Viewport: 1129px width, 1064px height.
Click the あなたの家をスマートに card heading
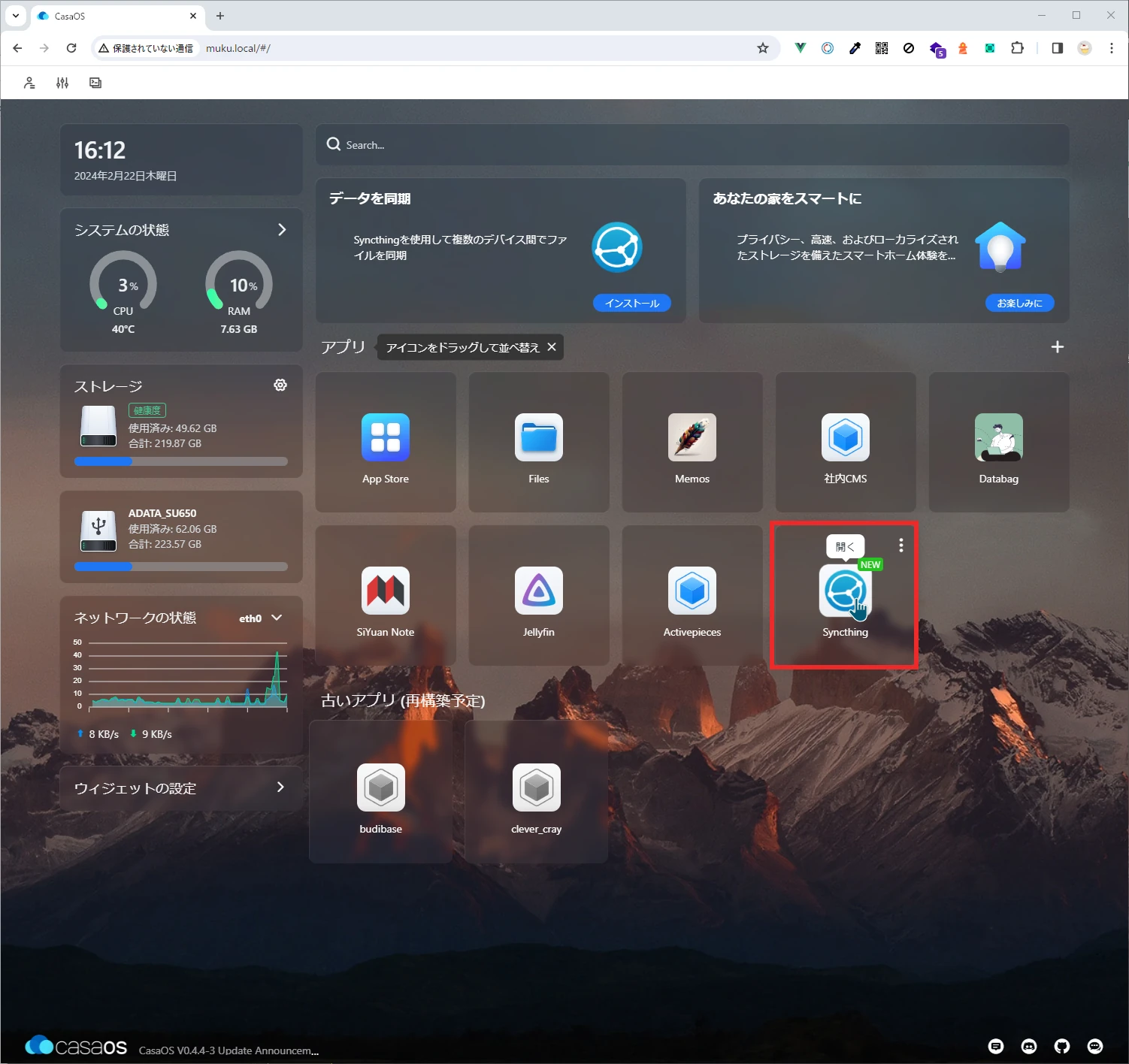click(x=787, y=198)
